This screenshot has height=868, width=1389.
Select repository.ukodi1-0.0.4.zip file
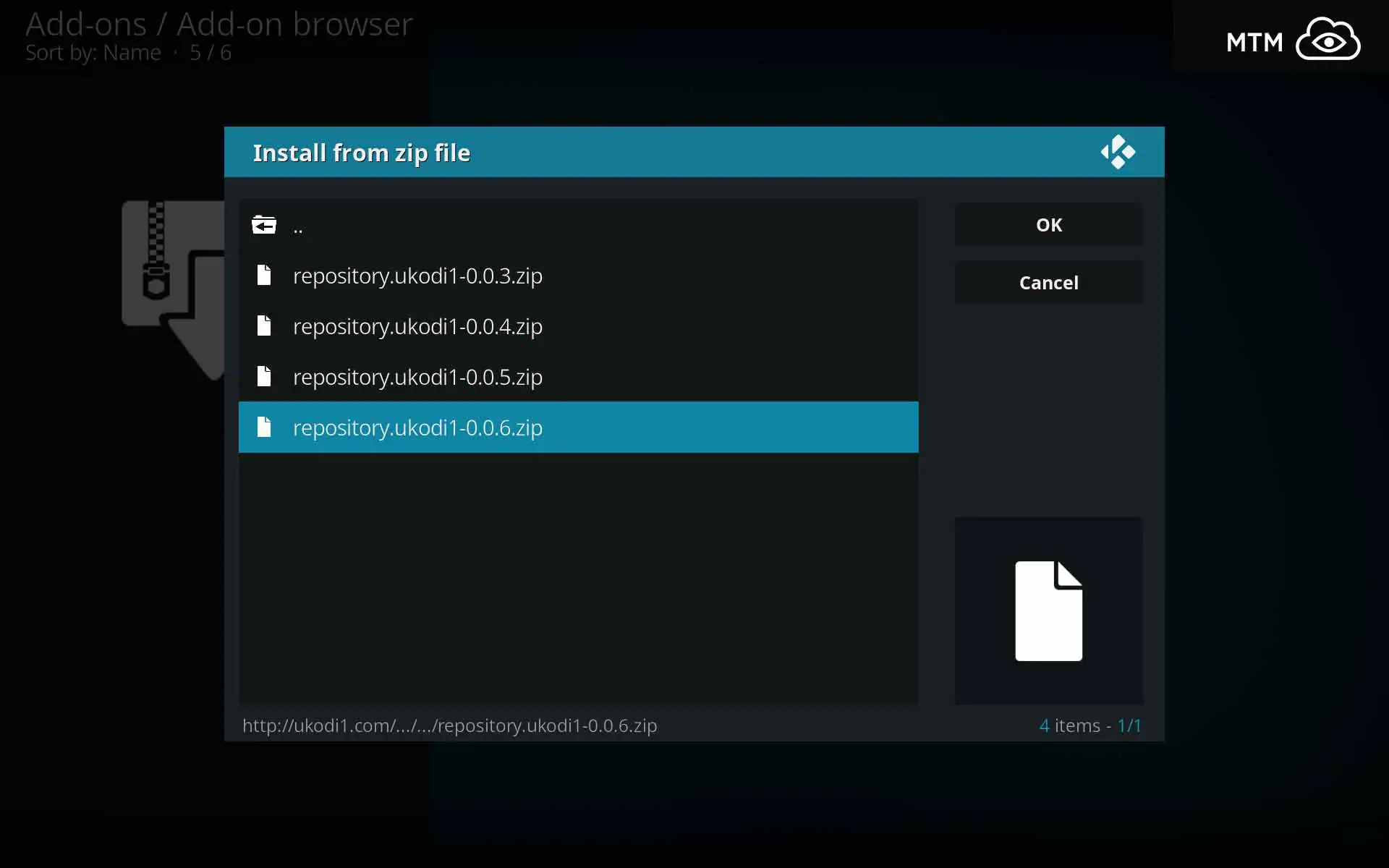pyautogui.click(x=417, y=326)
